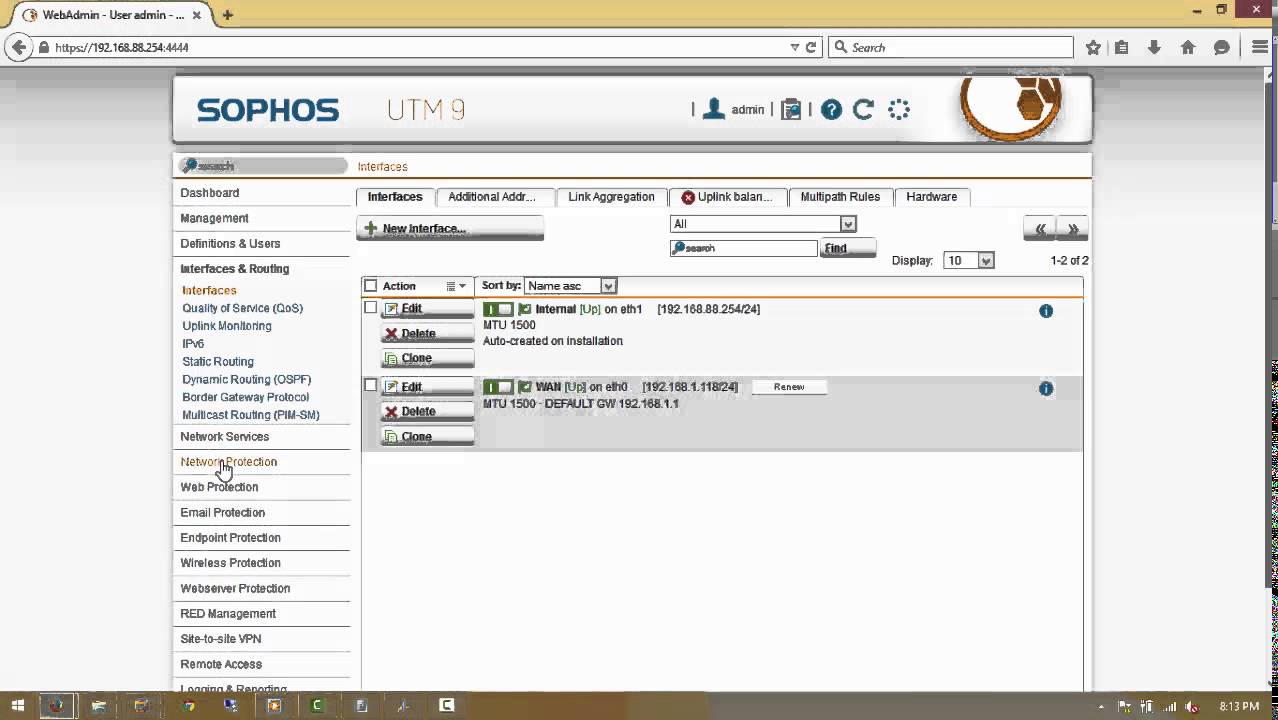Open the clipboard list icon in header
The height and width of the screenshot is (720, 1278).
791,109
